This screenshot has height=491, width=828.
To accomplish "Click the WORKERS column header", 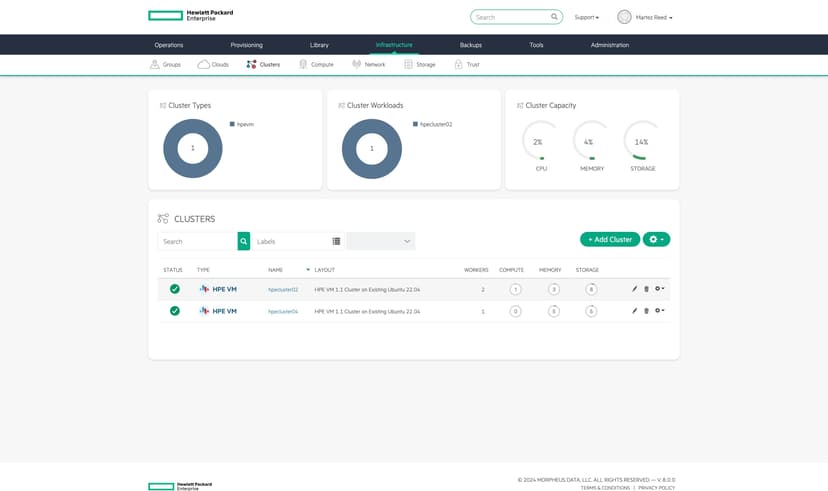I will (x=476, y=270).
